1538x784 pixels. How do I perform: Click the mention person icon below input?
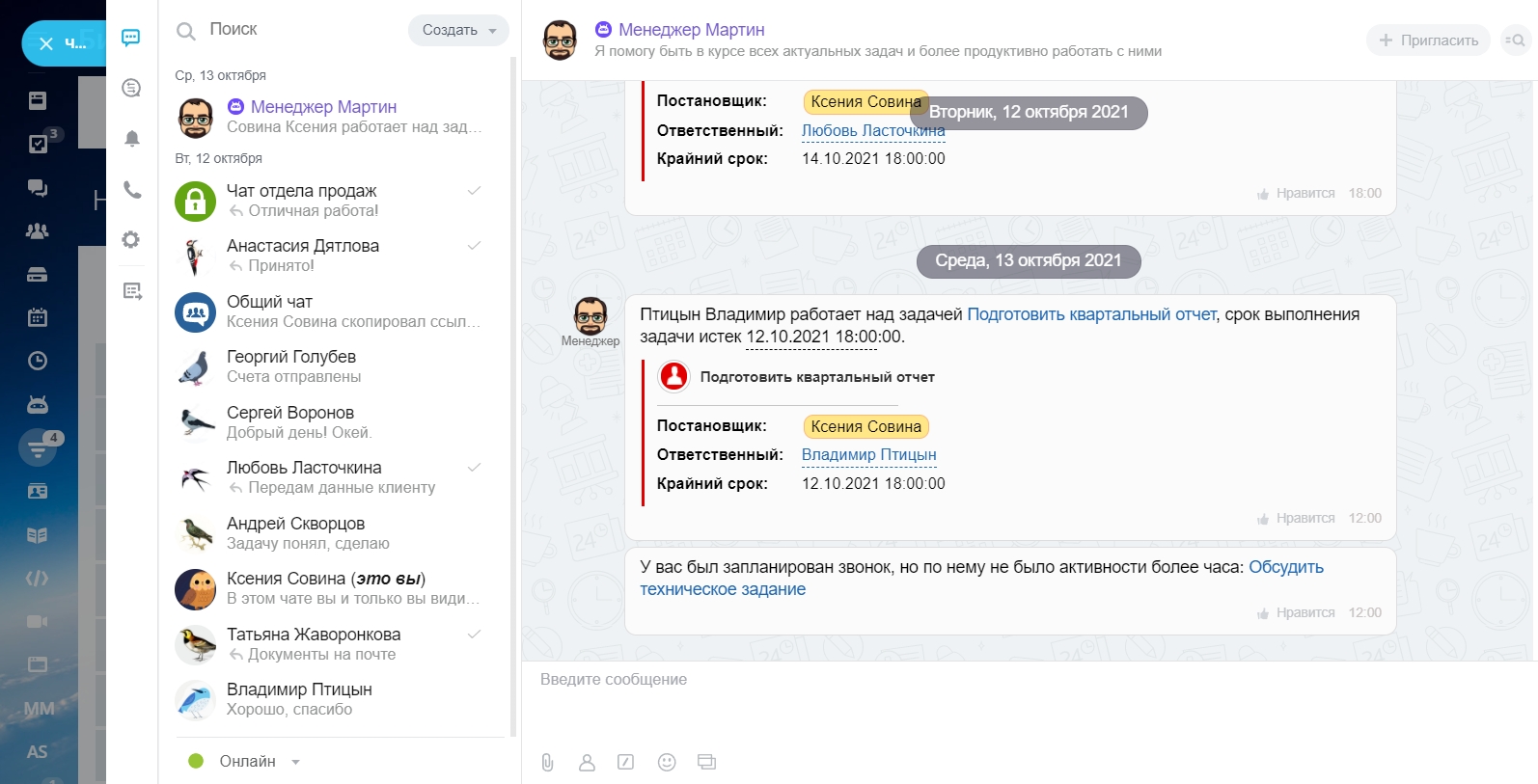tap(587, 762)
